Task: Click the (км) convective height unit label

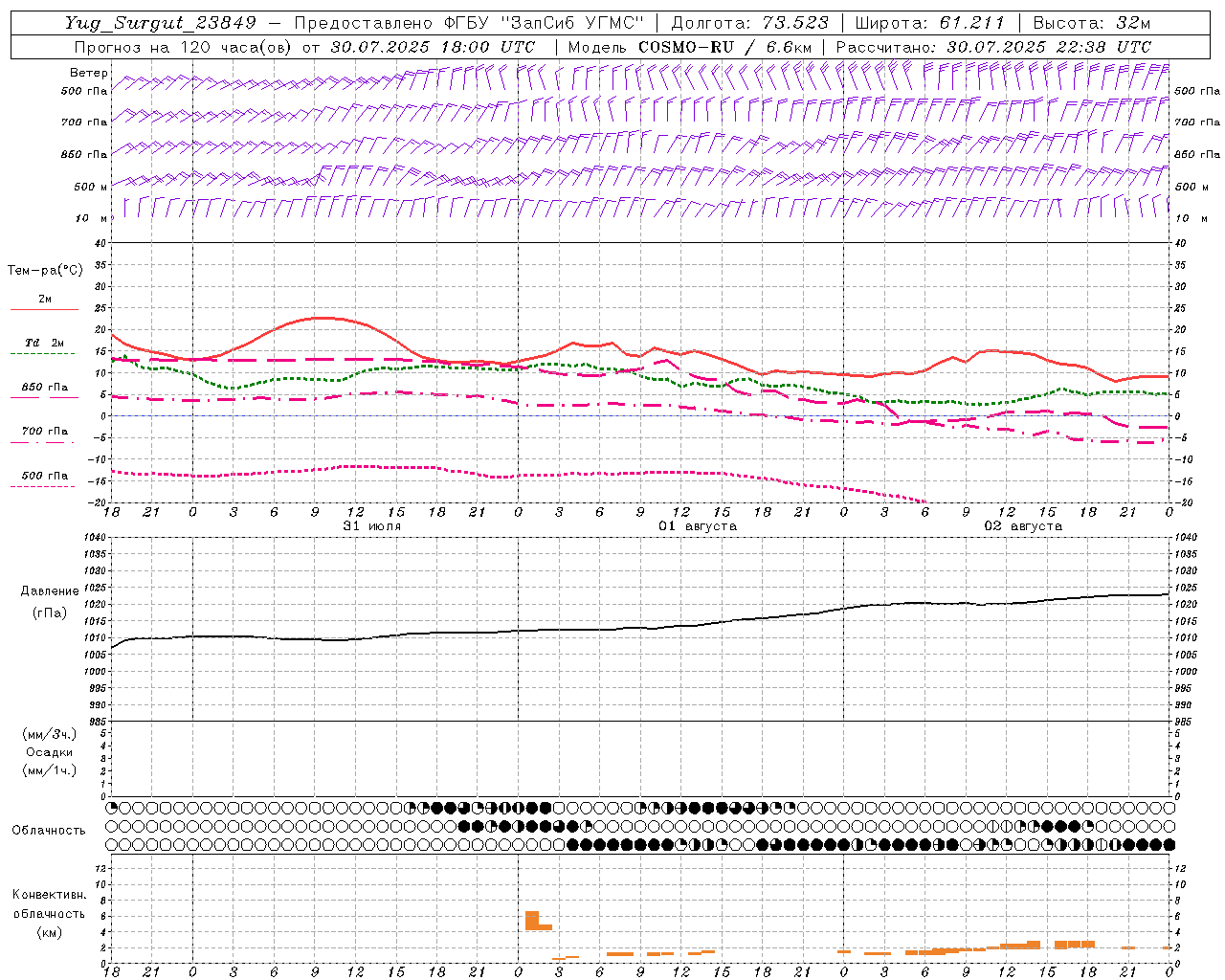Action: point(49,932)
